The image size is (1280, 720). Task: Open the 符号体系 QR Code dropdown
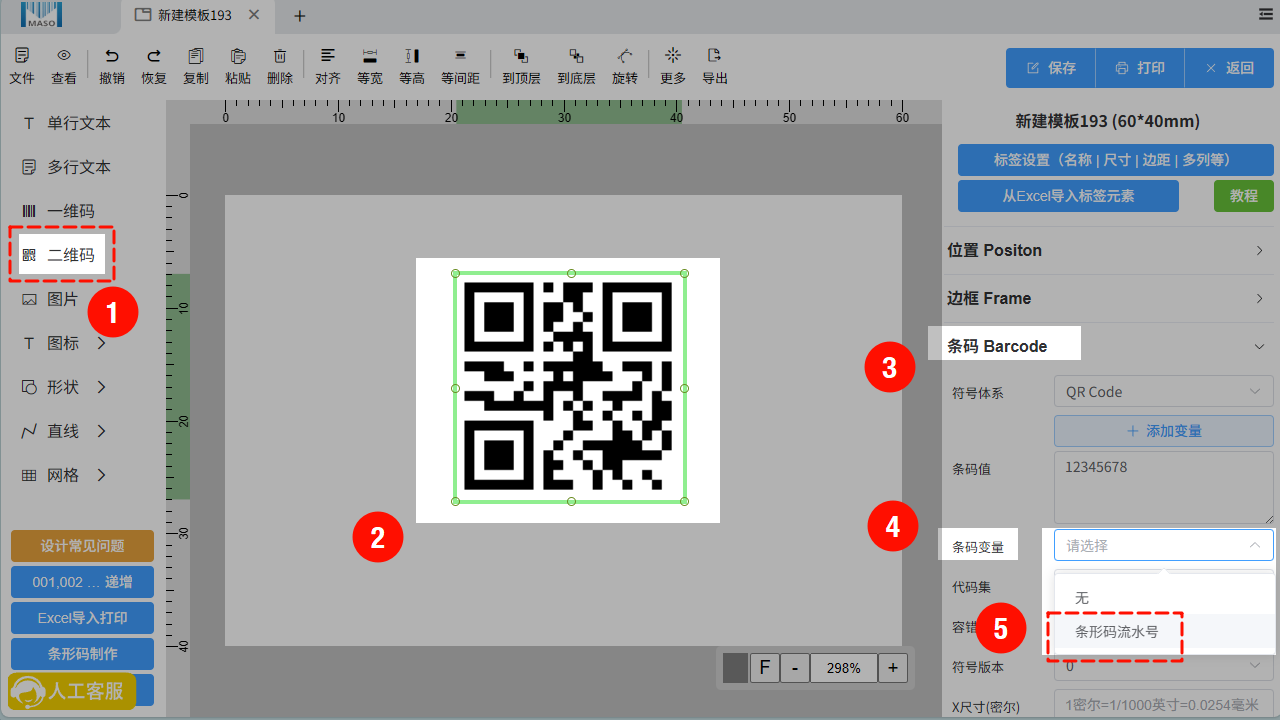click(1164, 392)
